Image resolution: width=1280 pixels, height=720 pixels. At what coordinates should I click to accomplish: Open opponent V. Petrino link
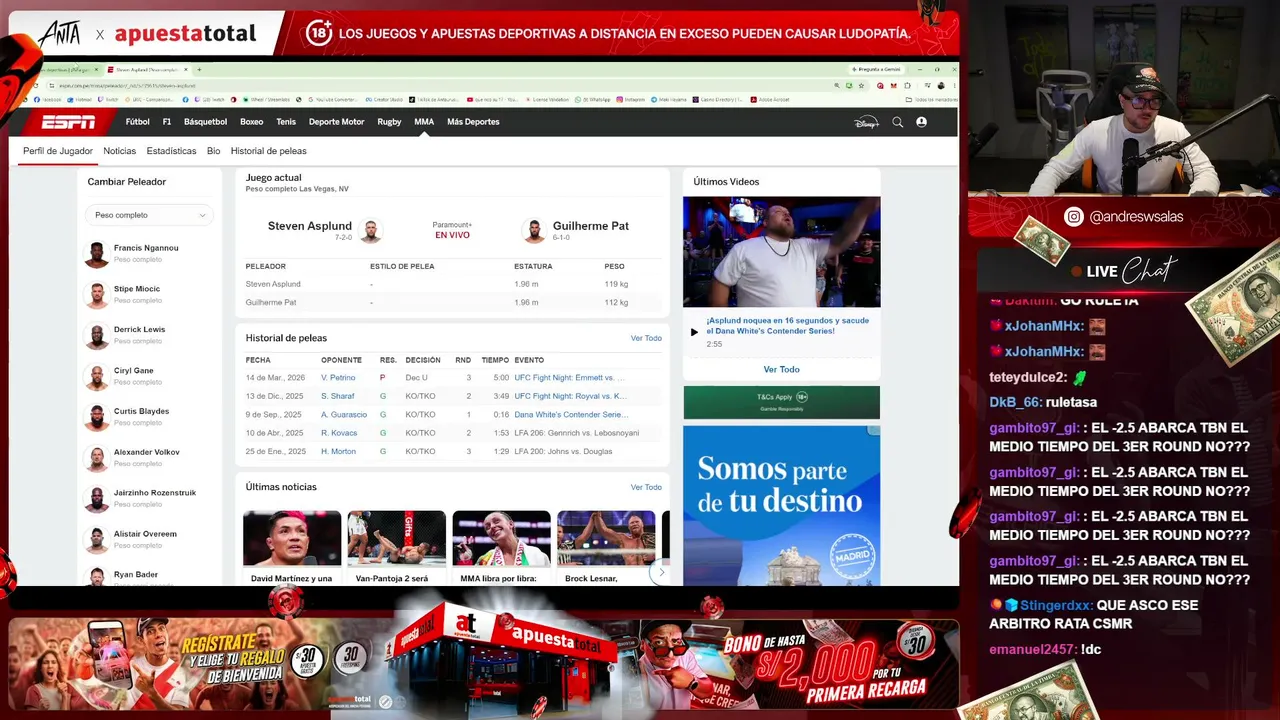(x=338, y=378)
